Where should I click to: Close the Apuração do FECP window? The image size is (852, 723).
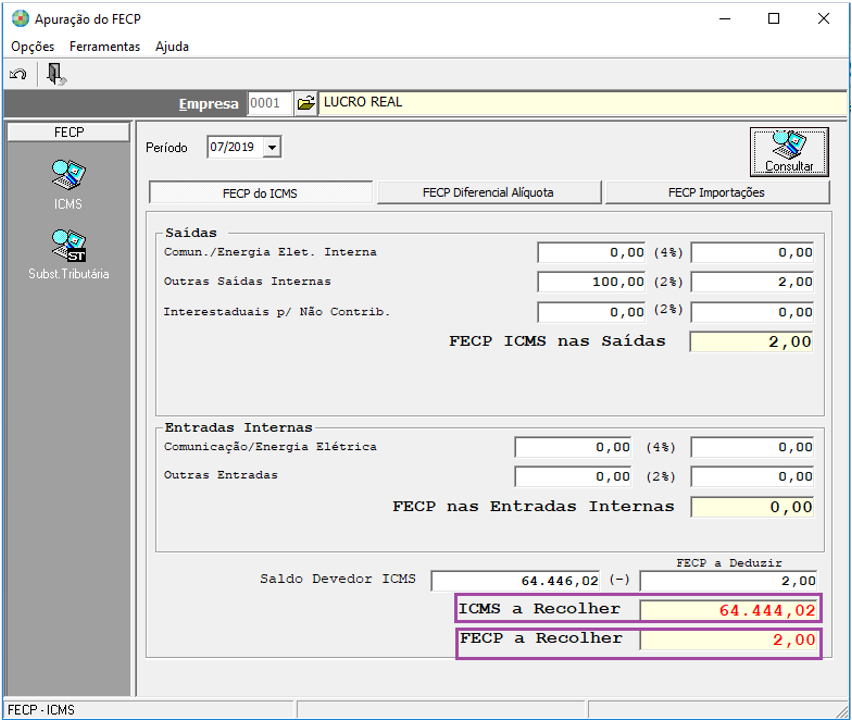pyautogui.click(x=823, y=18)
